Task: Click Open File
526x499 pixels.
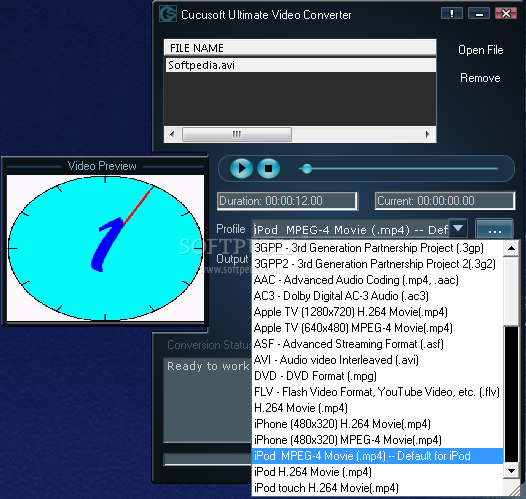Action: coord(480,50)
